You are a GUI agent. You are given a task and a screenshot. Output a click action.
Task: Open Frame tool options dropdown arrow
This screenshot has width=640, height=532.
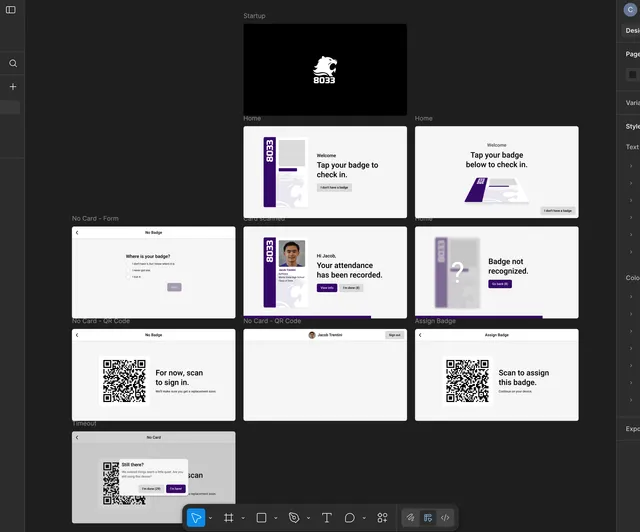pyautogui.click(x=243, y=518)
